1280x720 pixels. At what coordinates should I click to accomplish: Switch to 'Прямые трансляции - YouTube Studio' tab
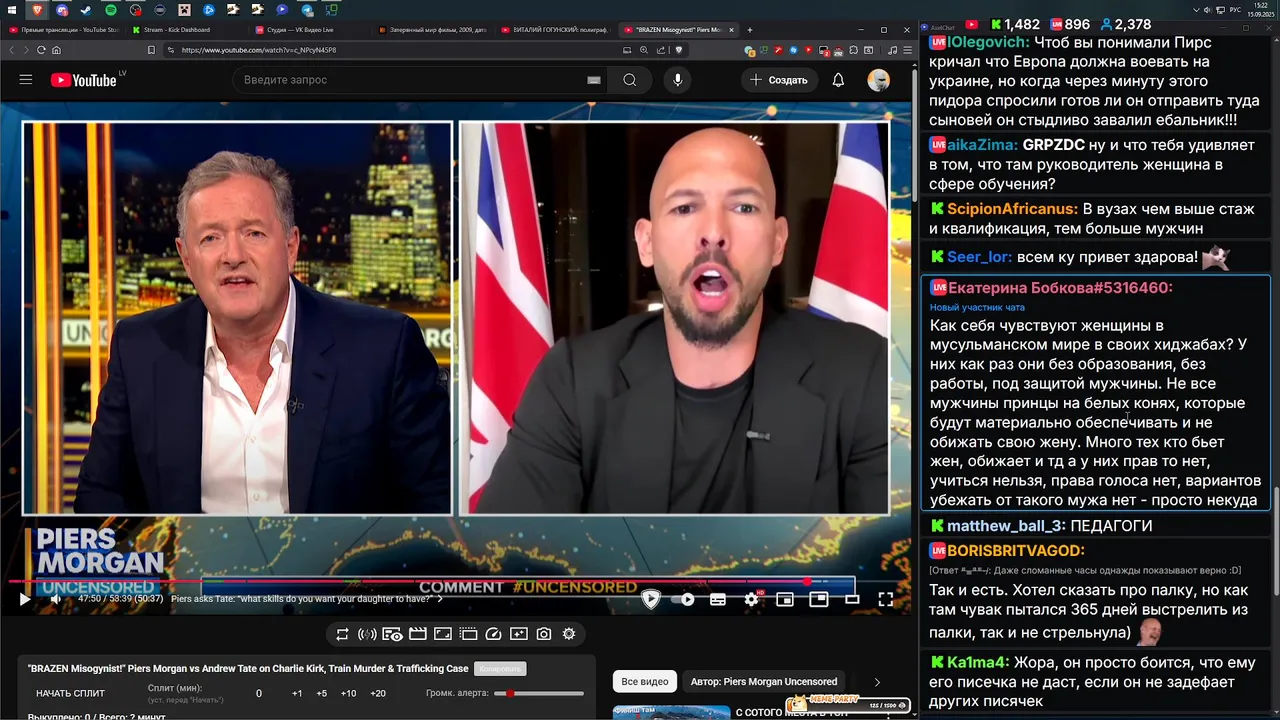(63, 30)
